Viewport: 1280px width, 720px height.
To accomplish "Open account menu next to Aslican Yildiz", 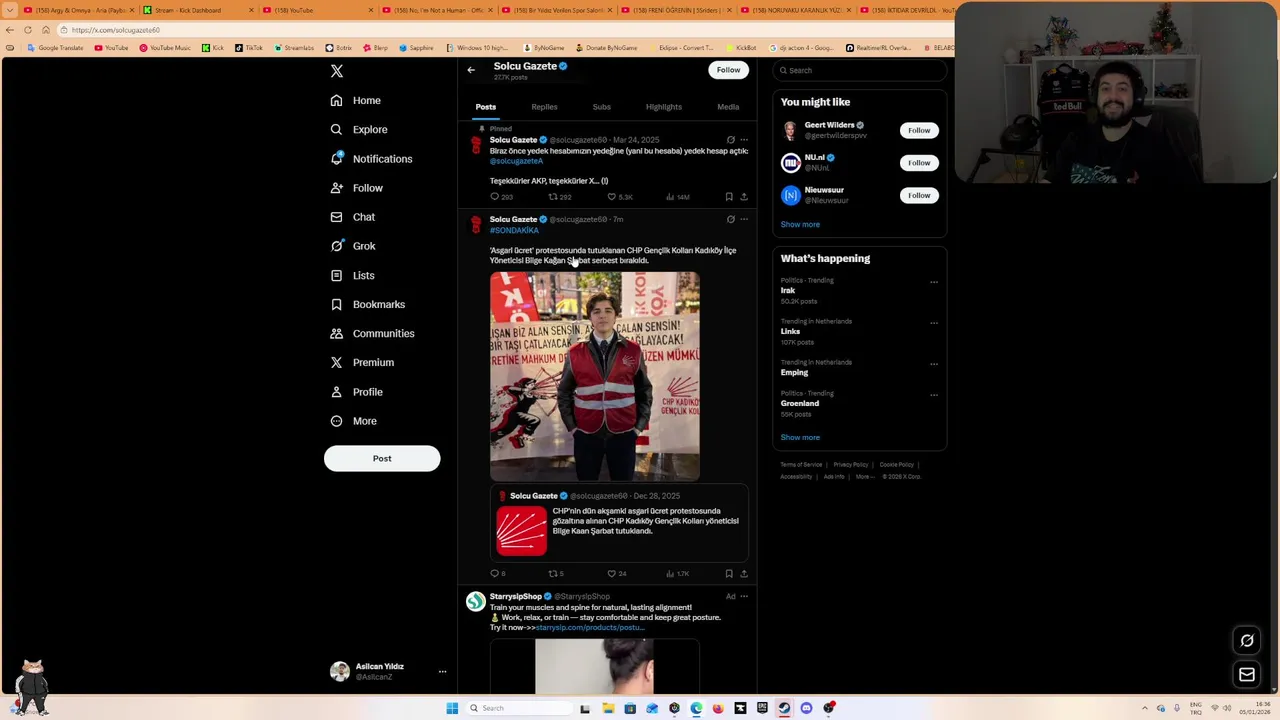I will click(x=442, y=672).
